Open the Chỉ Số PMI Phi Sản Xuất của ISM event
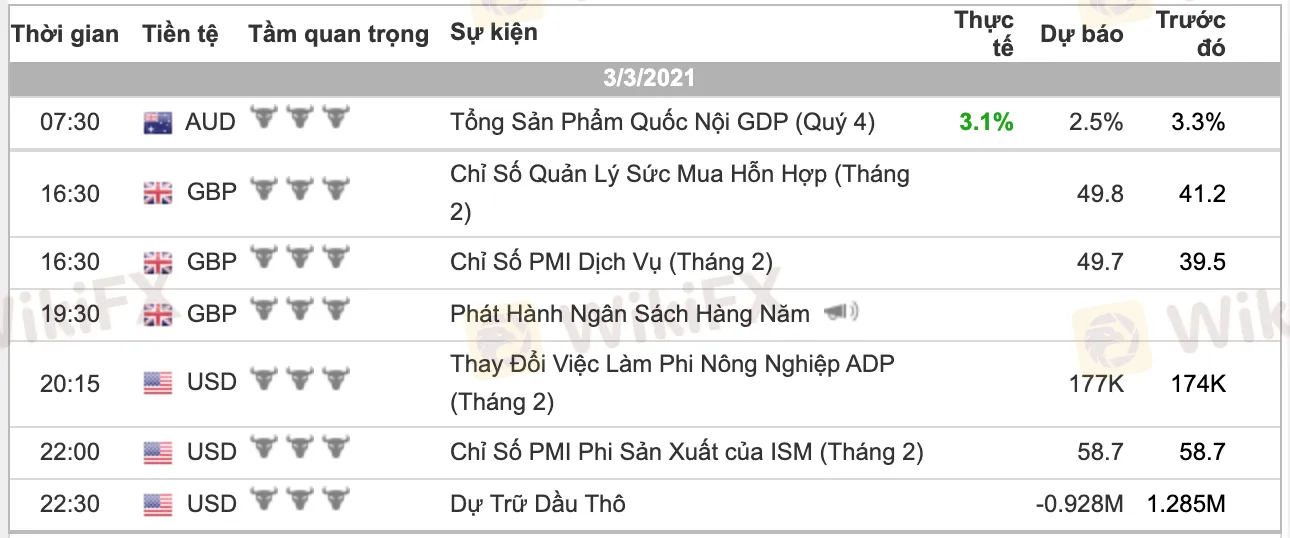 687,452
